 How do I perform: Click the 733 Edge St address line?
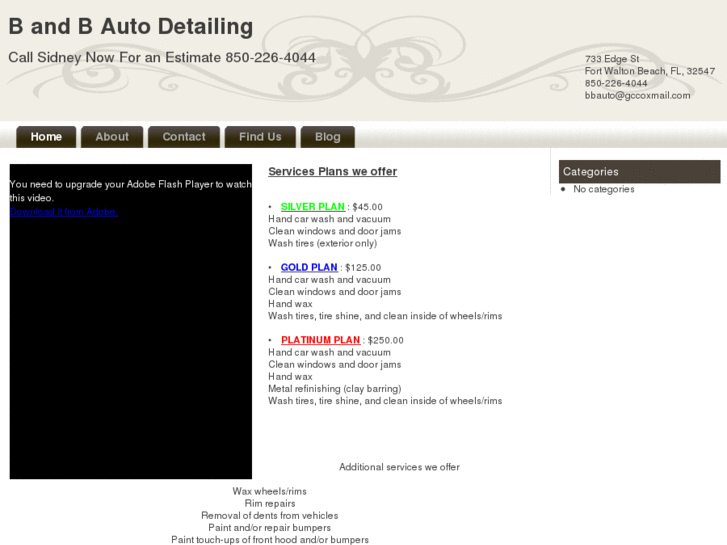coord(612,59)
